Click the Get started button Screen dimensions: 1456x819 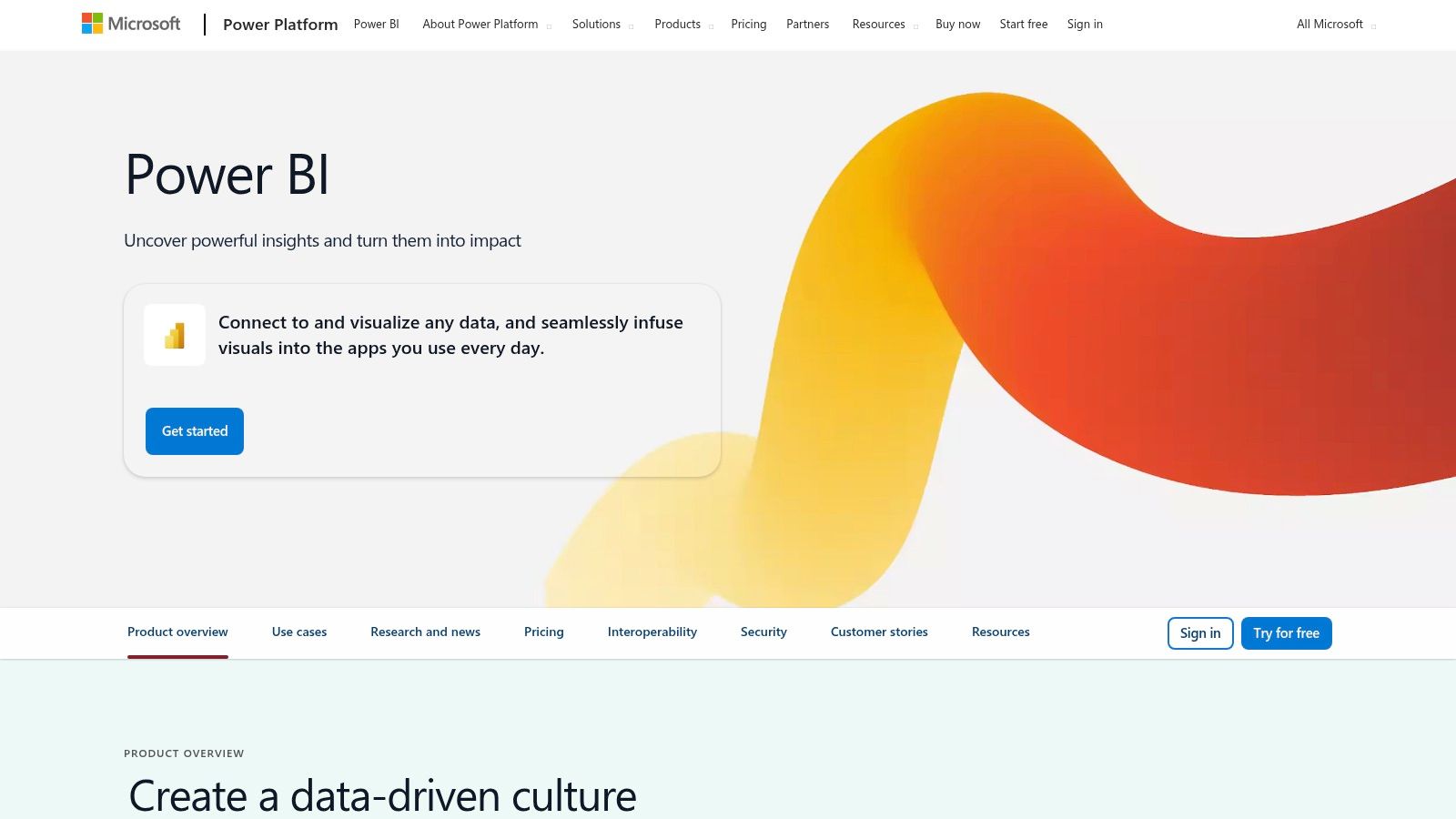(194, 430)
